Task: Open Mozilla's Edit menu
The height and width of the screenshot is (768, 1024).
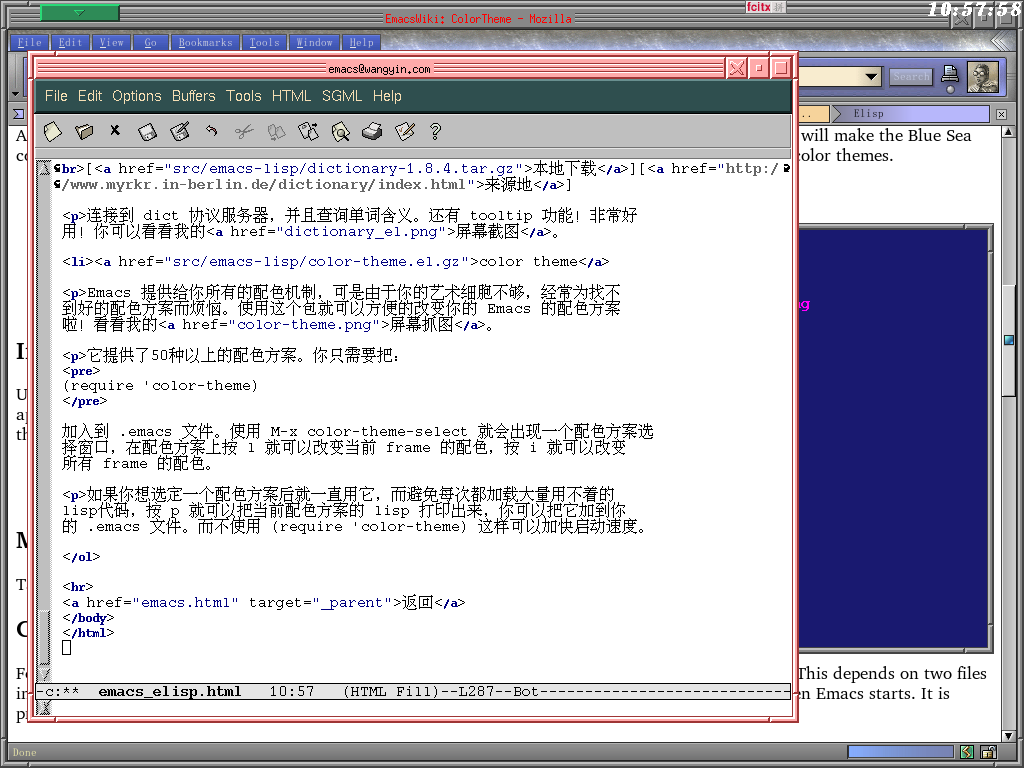Action: (x=71, y=42)
